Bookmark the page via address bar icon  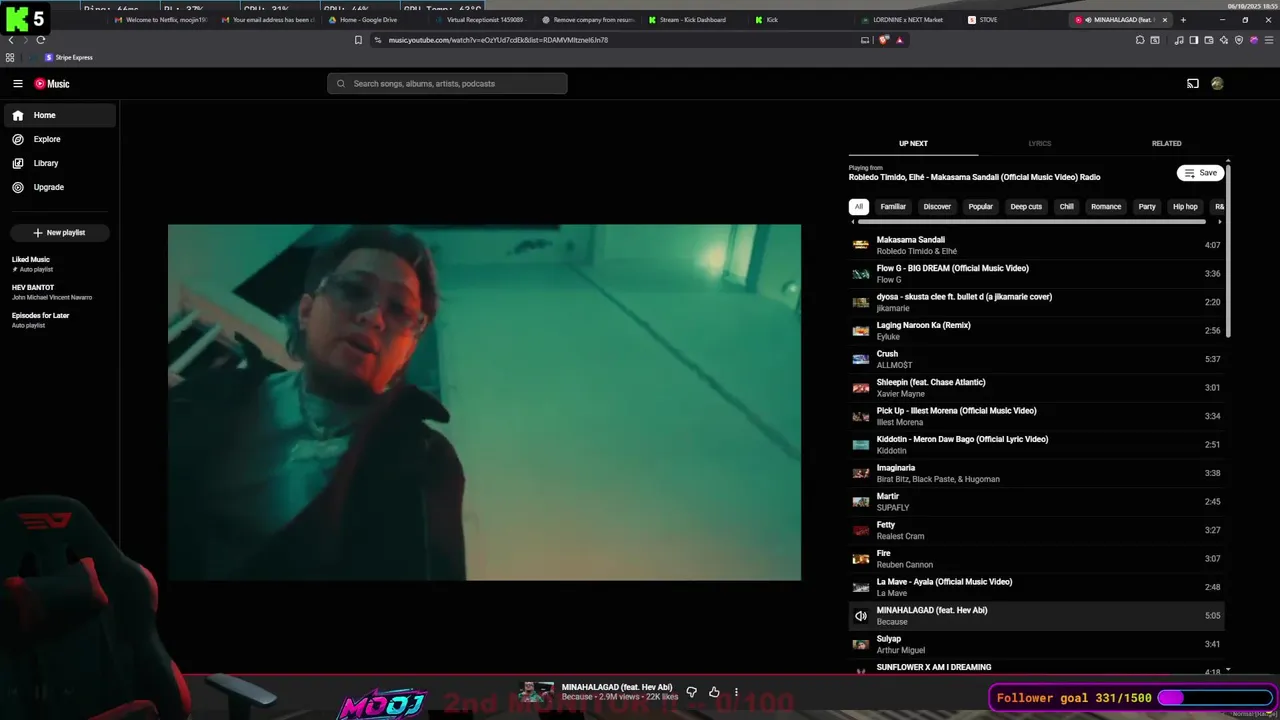coord(358,40)
